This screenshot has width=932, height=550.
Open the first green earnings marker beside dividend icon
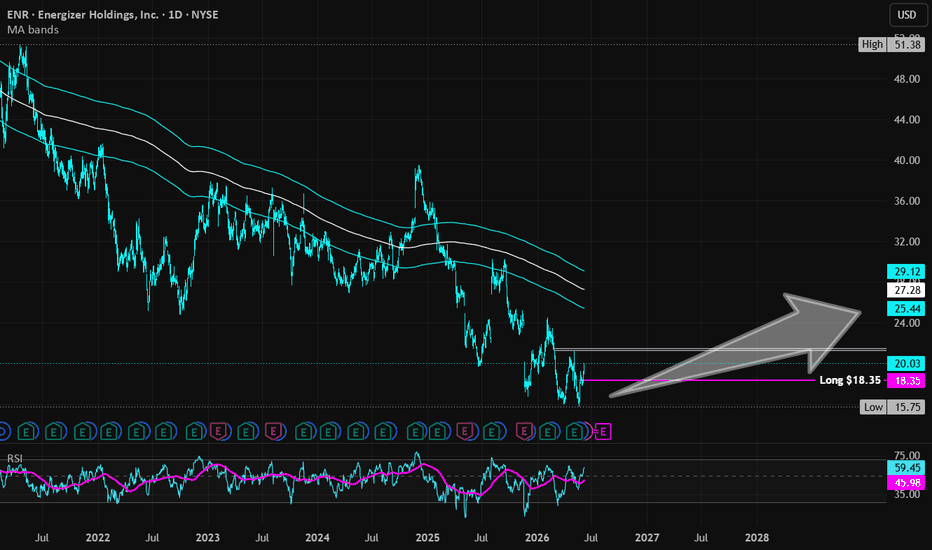tap(27, 432)
